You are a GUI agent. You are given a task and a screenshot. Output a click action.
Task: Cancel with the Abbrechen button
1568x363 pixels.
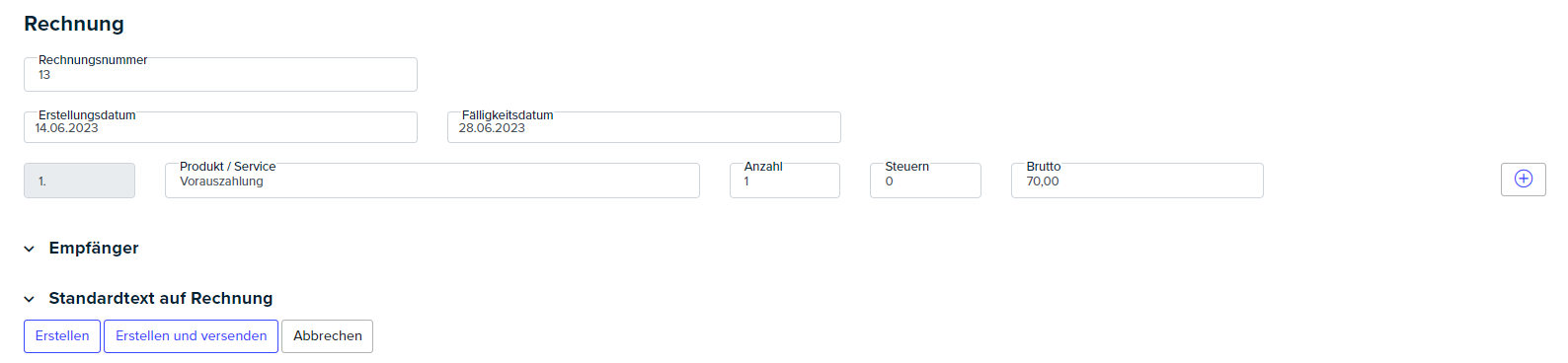(x=327, y=336)
